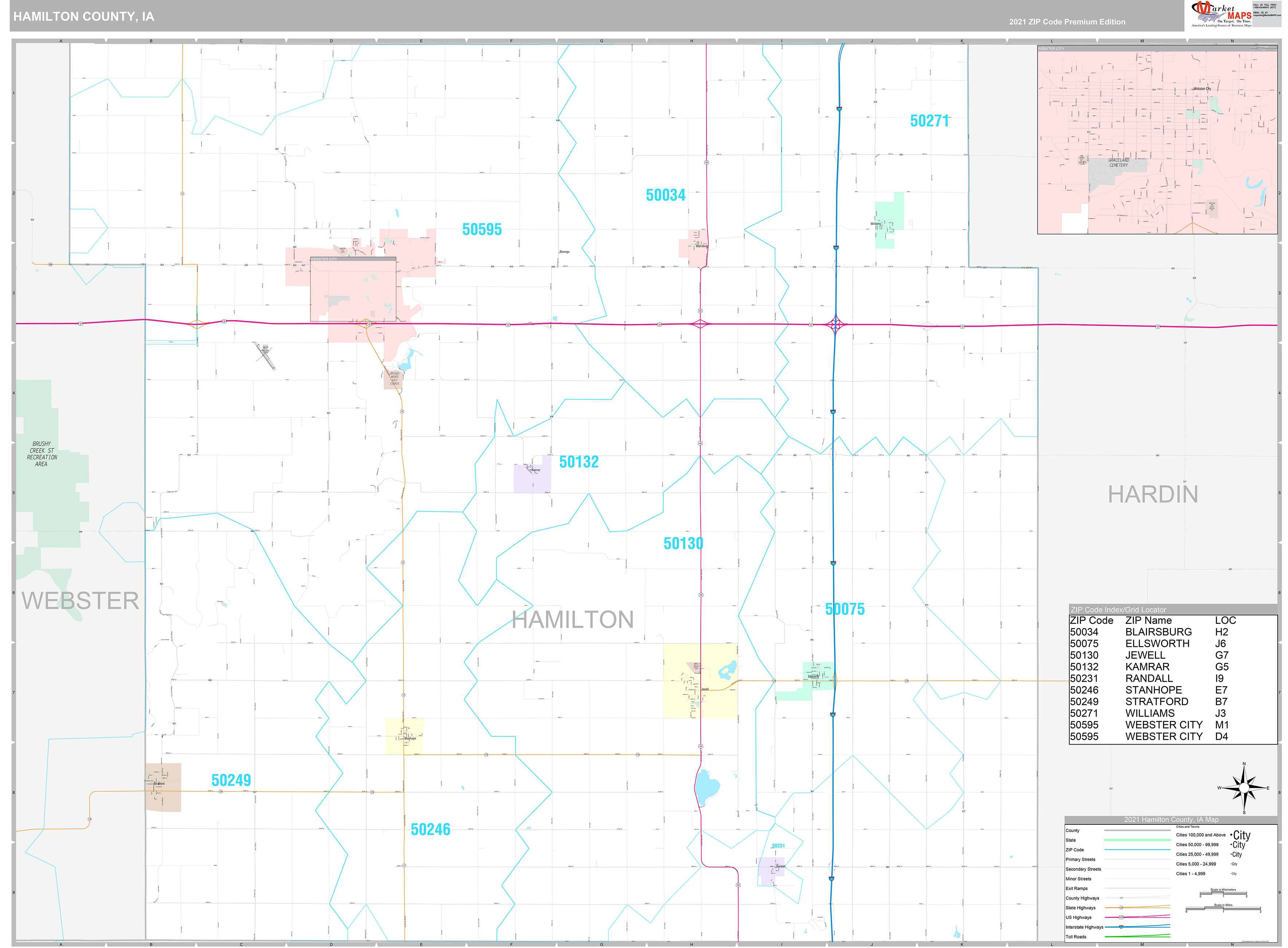This screenshot has height=948, width=1288.
Task: Click grid column marker H on bottom edge
Action: [x=691, y=944]
